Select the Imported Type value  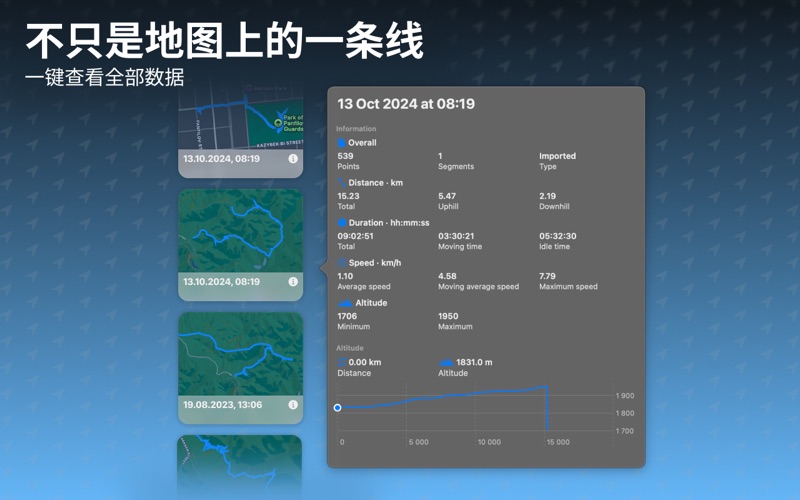[557, 156]
